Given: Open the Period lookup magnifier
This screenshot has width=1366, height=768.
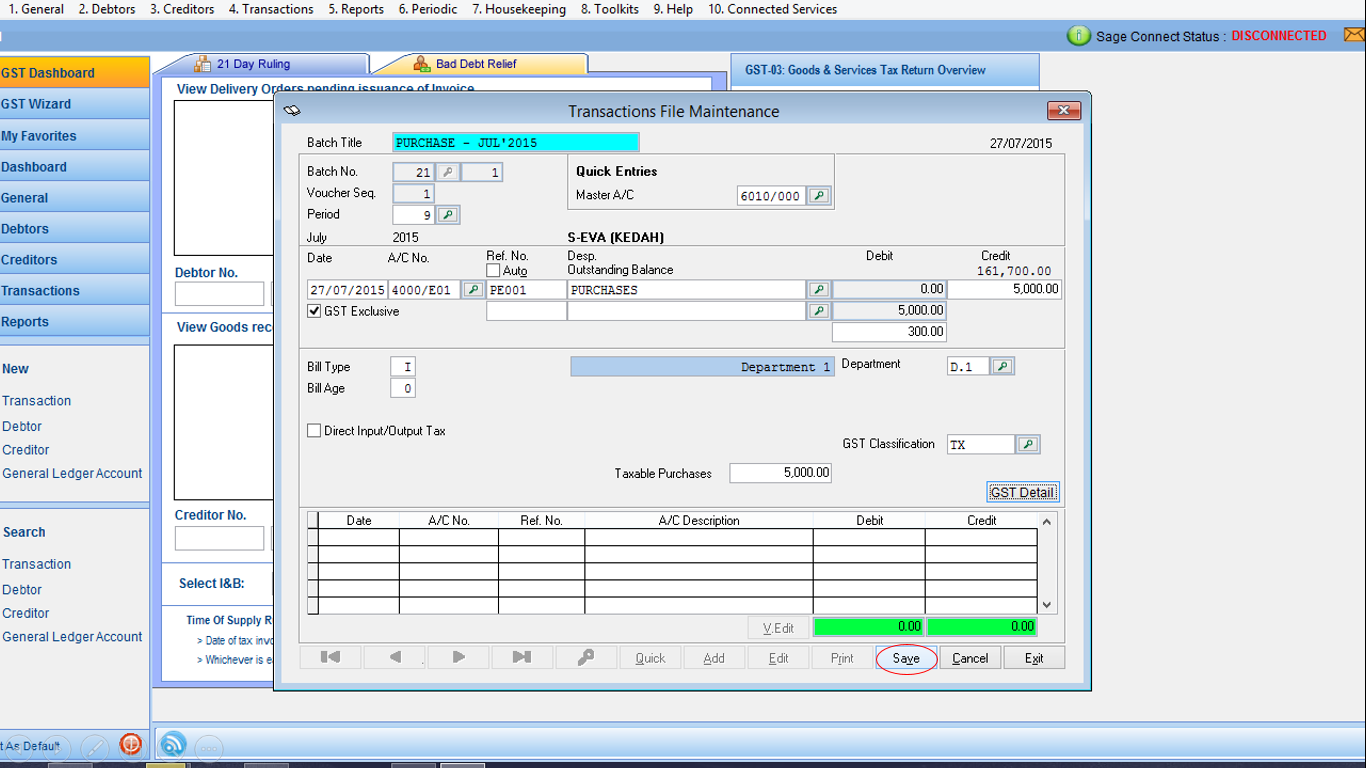Looking at the screenshot, I should [448, 214].
